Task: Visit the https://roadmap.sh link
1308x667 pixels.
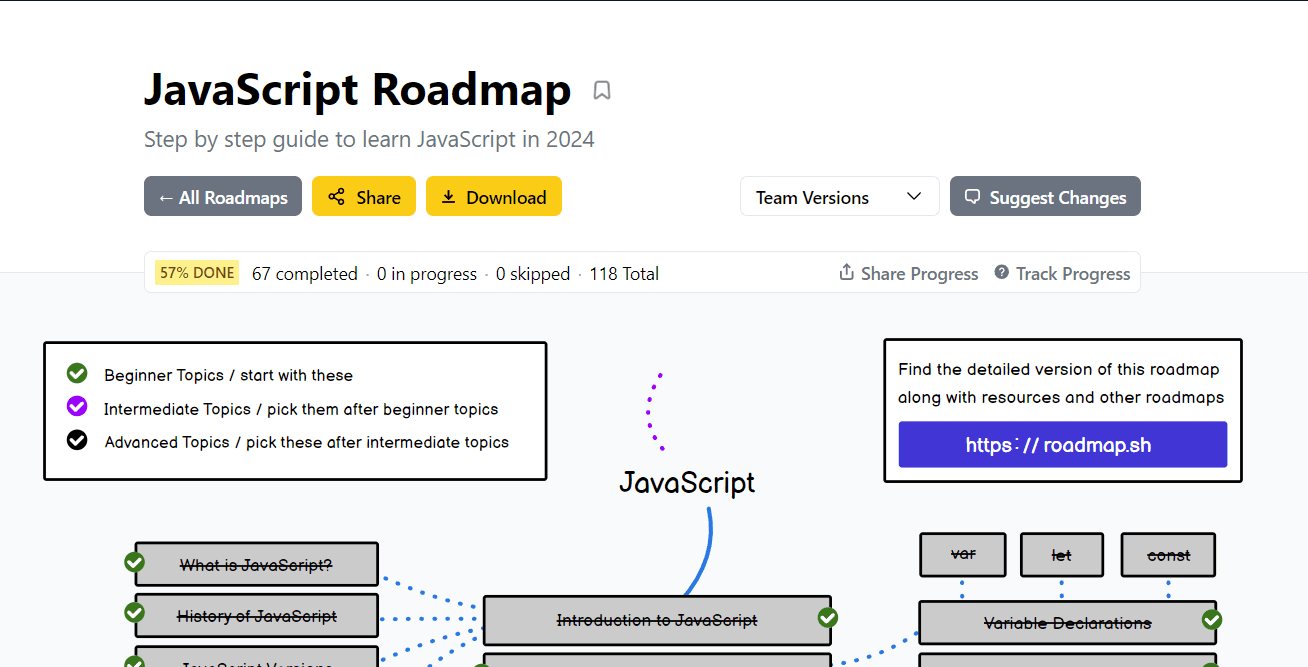Action: coord(1062,444)
